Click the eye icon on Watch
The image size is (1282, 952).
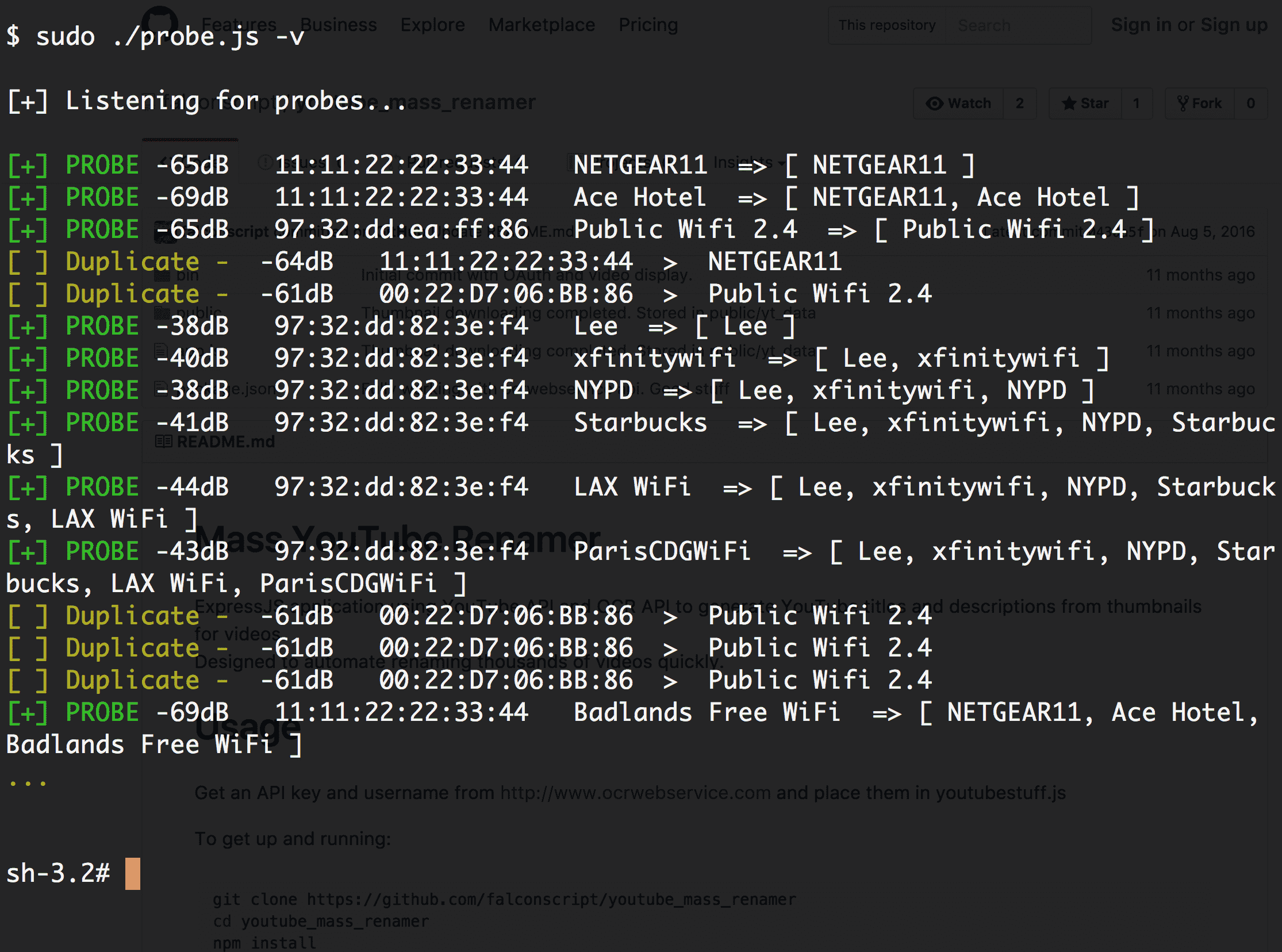point(934,103)
